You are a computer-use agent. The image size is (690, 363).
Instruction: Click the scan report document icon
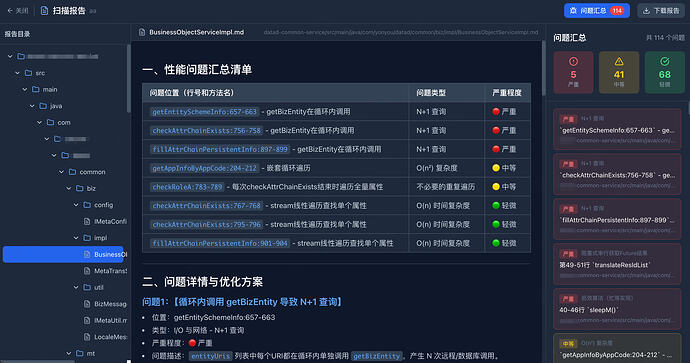(44, 11)
